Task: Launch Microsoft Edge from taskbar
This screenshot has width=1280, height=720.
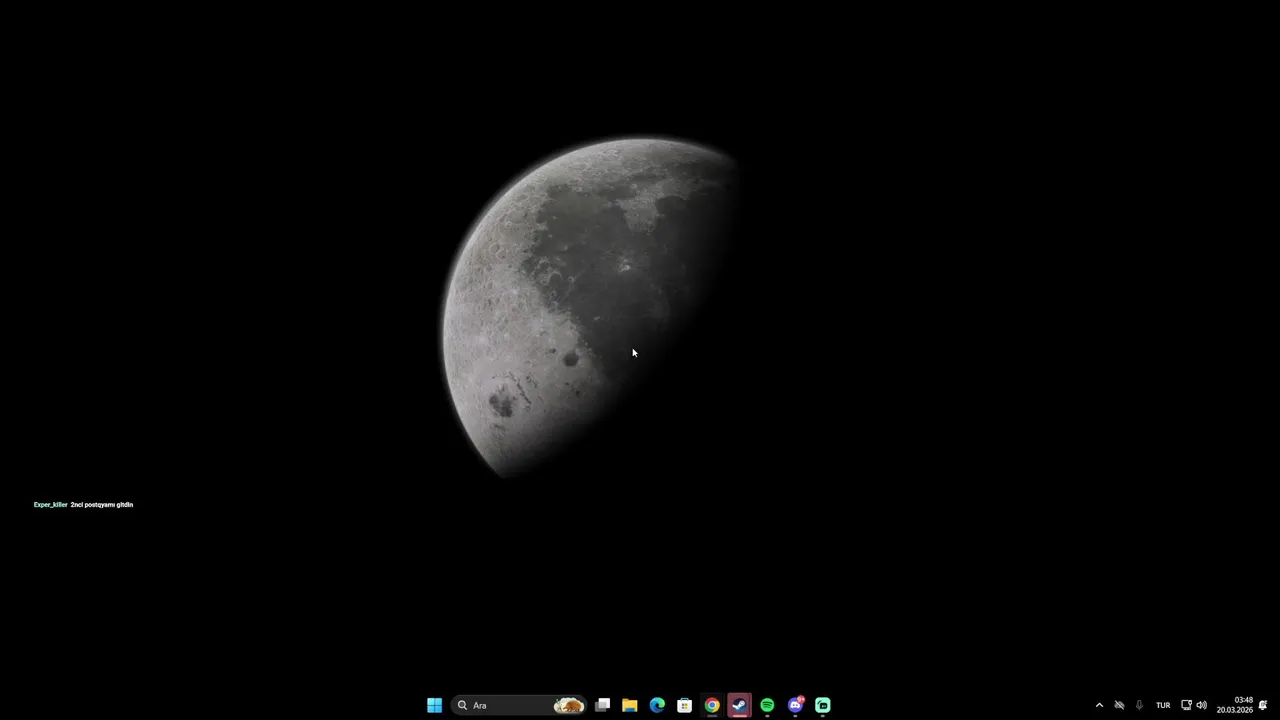Action: pyautogui.click(x=657, y=705)
